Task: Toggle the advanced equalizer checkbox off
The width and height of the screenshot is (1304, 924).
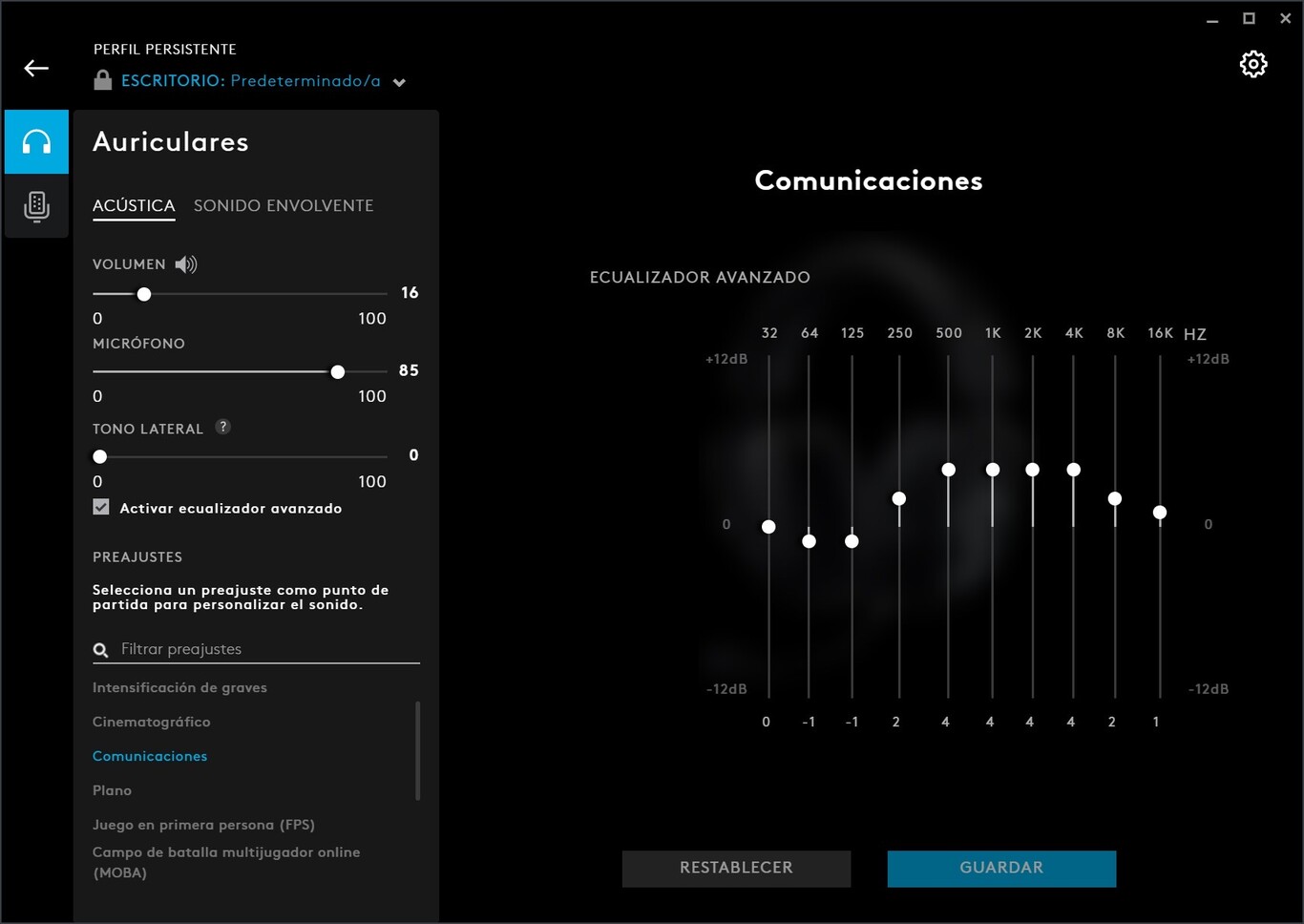Action: point(101,507)
